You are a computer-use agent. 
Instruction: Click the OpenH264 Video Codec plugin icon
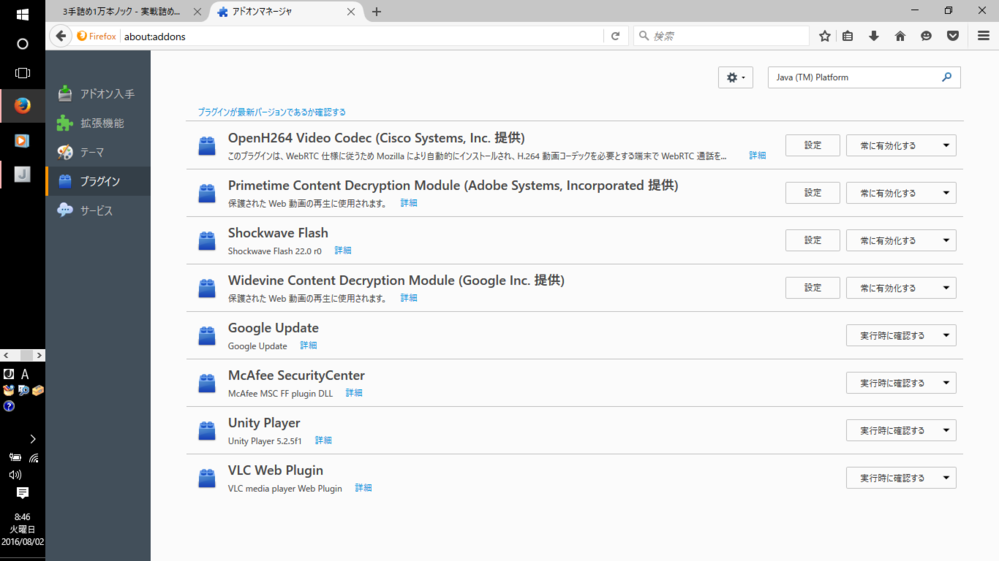click(206, 145)
